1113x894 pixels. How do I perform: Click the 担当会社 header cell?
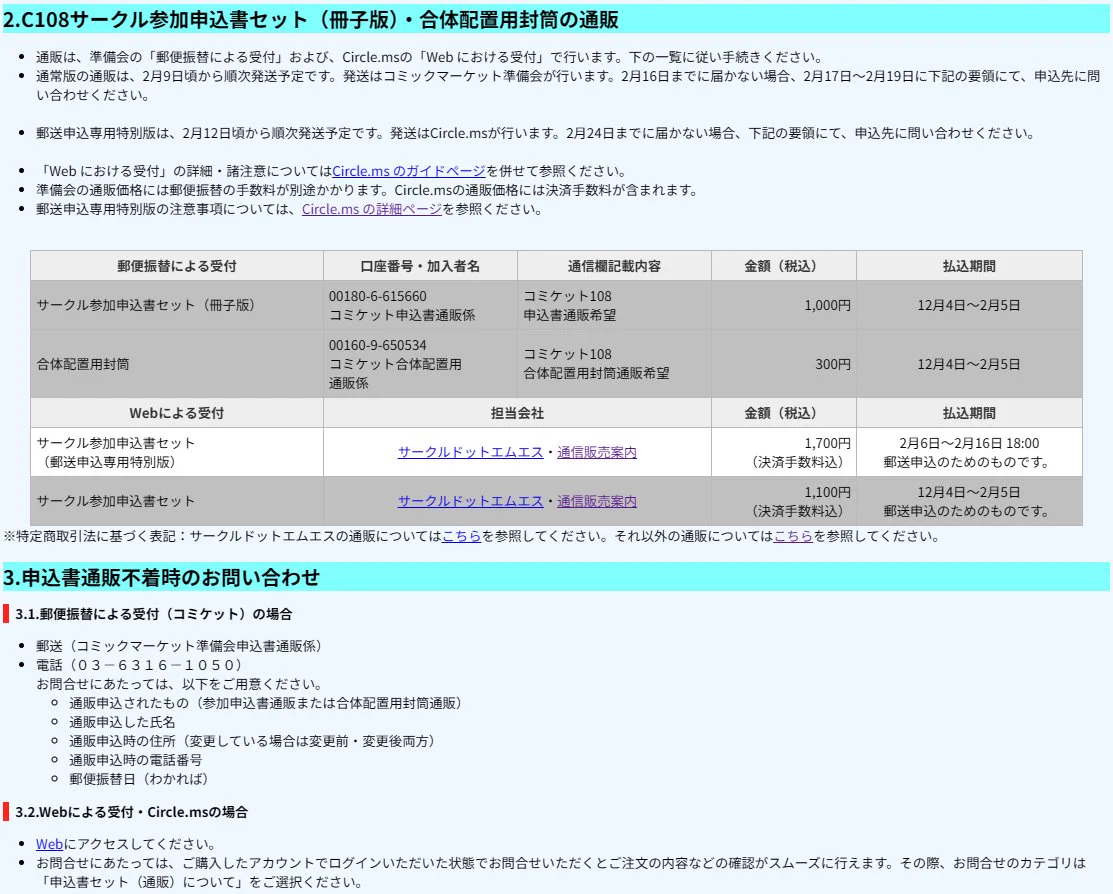[x=517, y=413]
